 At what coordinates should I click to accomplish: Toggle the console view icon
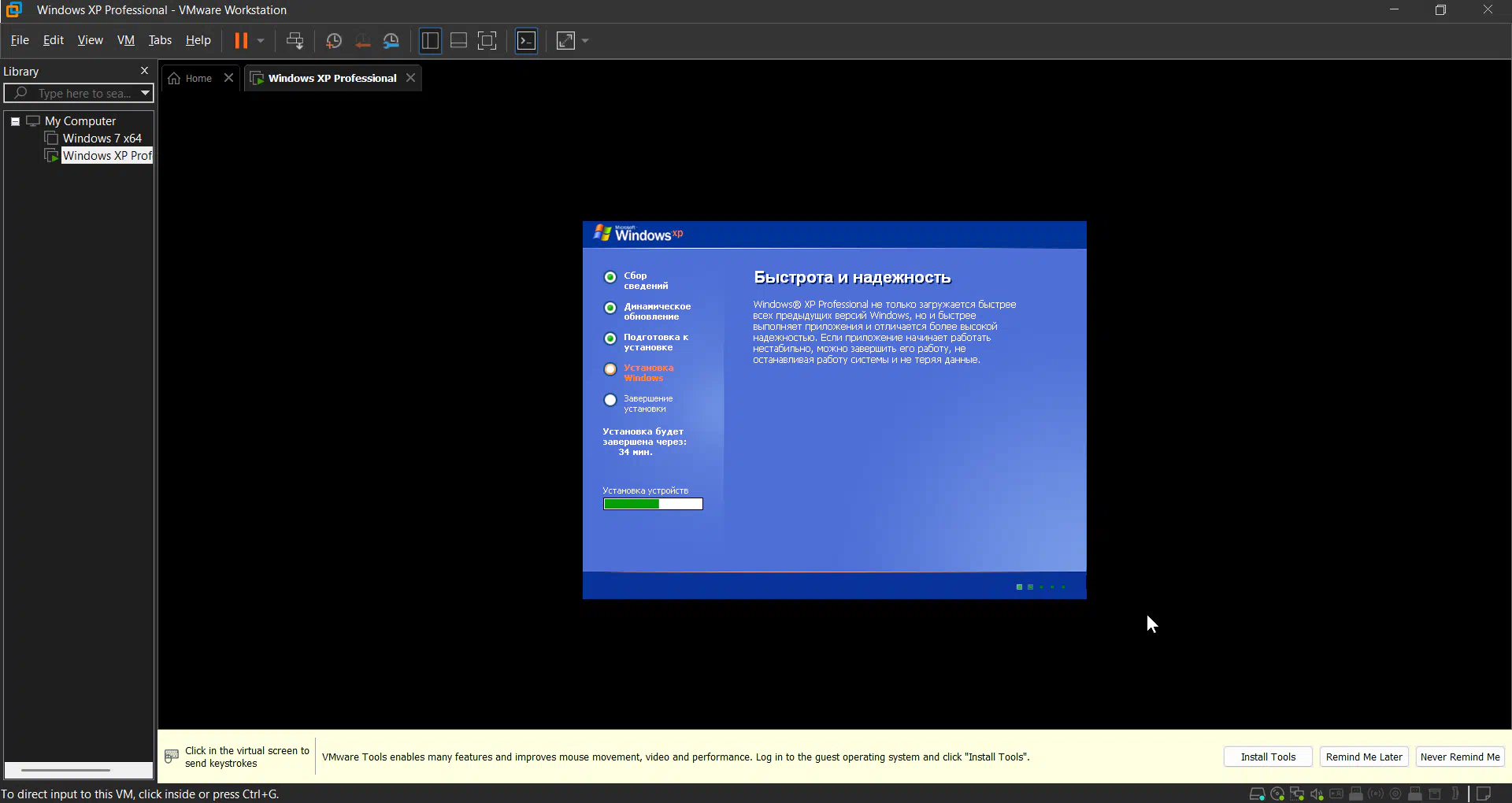click(526, 40)
